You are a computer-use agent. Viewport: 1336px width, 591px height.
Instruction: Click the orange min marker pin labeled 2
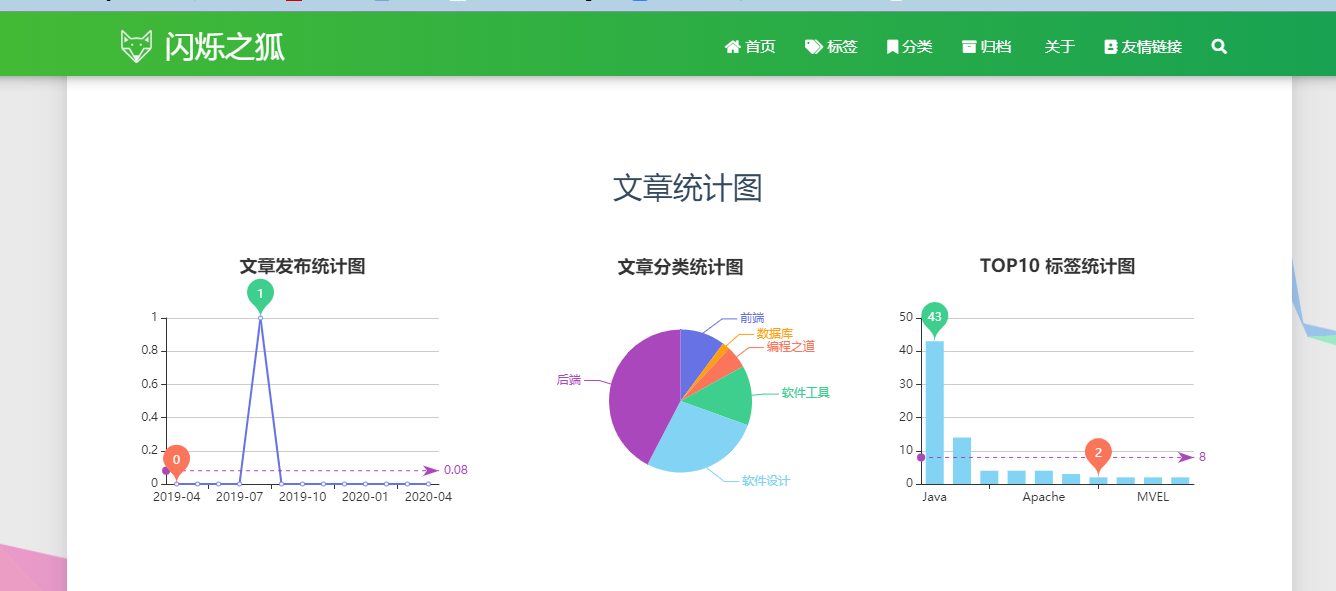point(1098,453)
